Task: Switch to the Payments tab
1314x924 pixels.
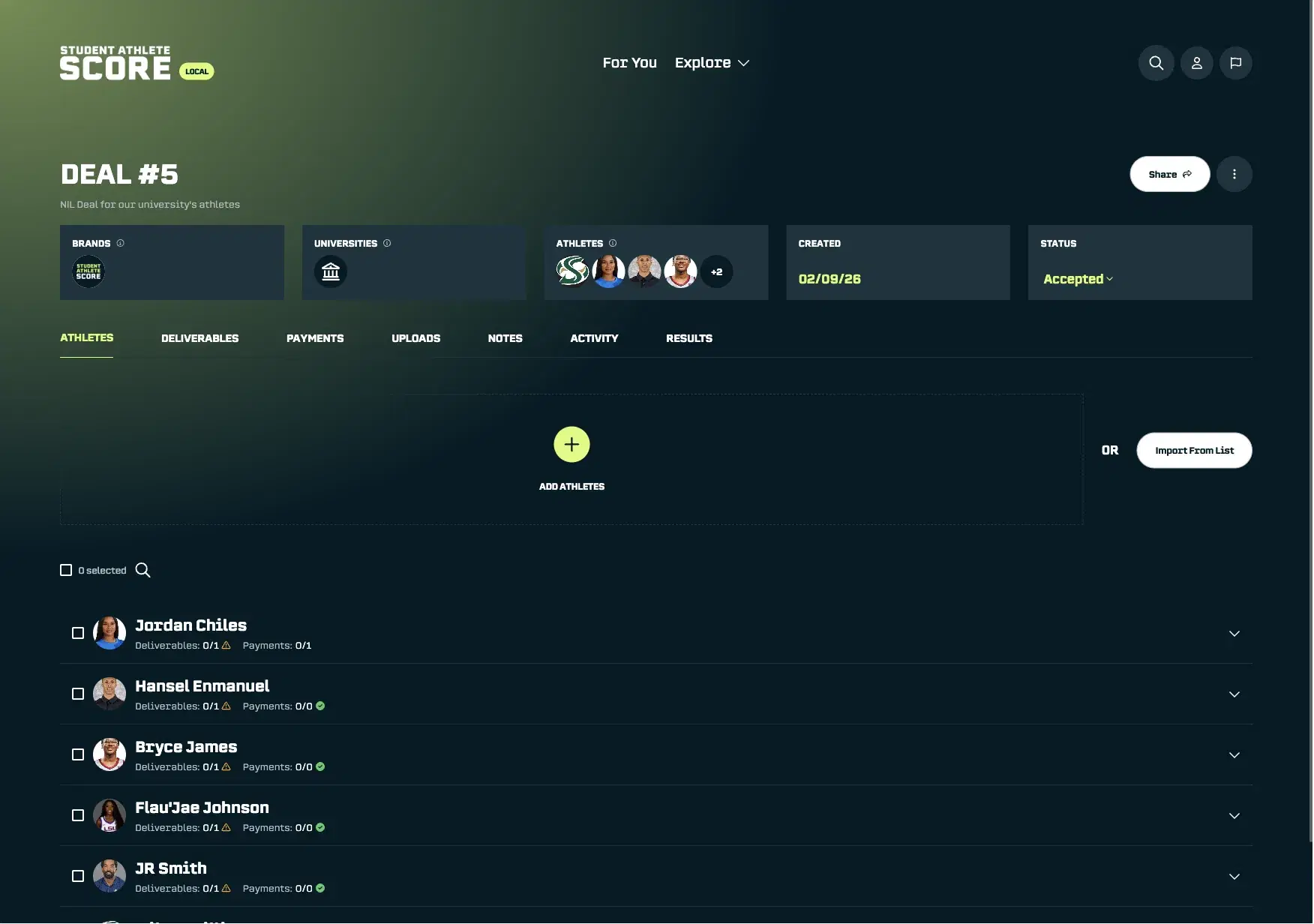Action: (315, 338)
